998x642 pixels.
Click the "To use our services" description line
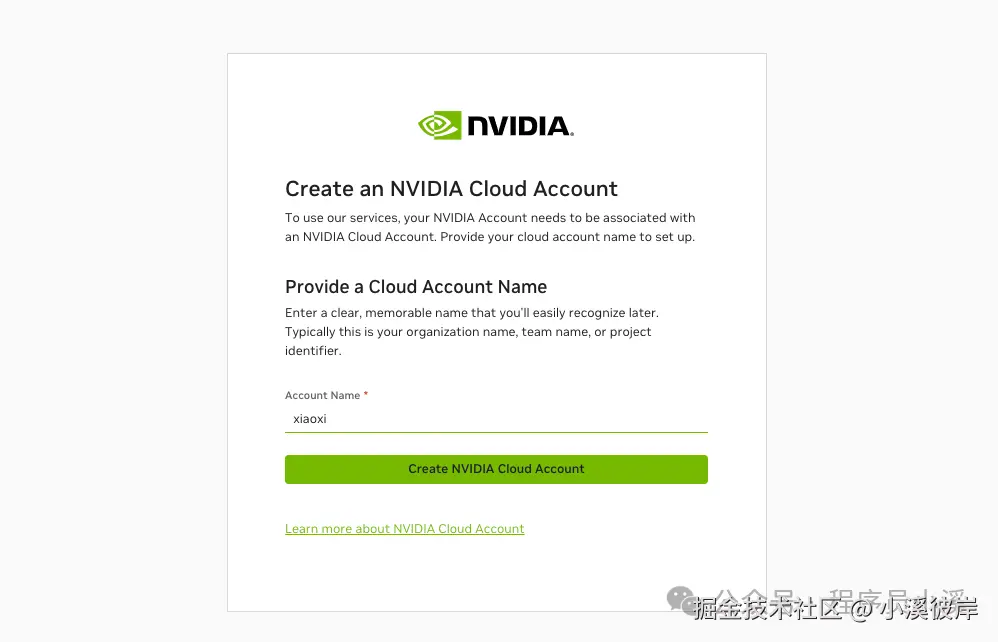[490, 218]
